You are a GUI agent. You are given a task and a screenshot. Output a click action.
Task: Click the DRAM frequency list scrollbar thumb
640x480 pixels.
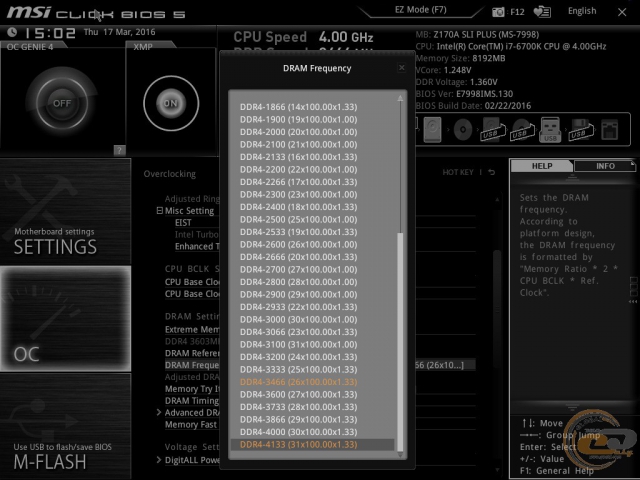tap(400, 341)
